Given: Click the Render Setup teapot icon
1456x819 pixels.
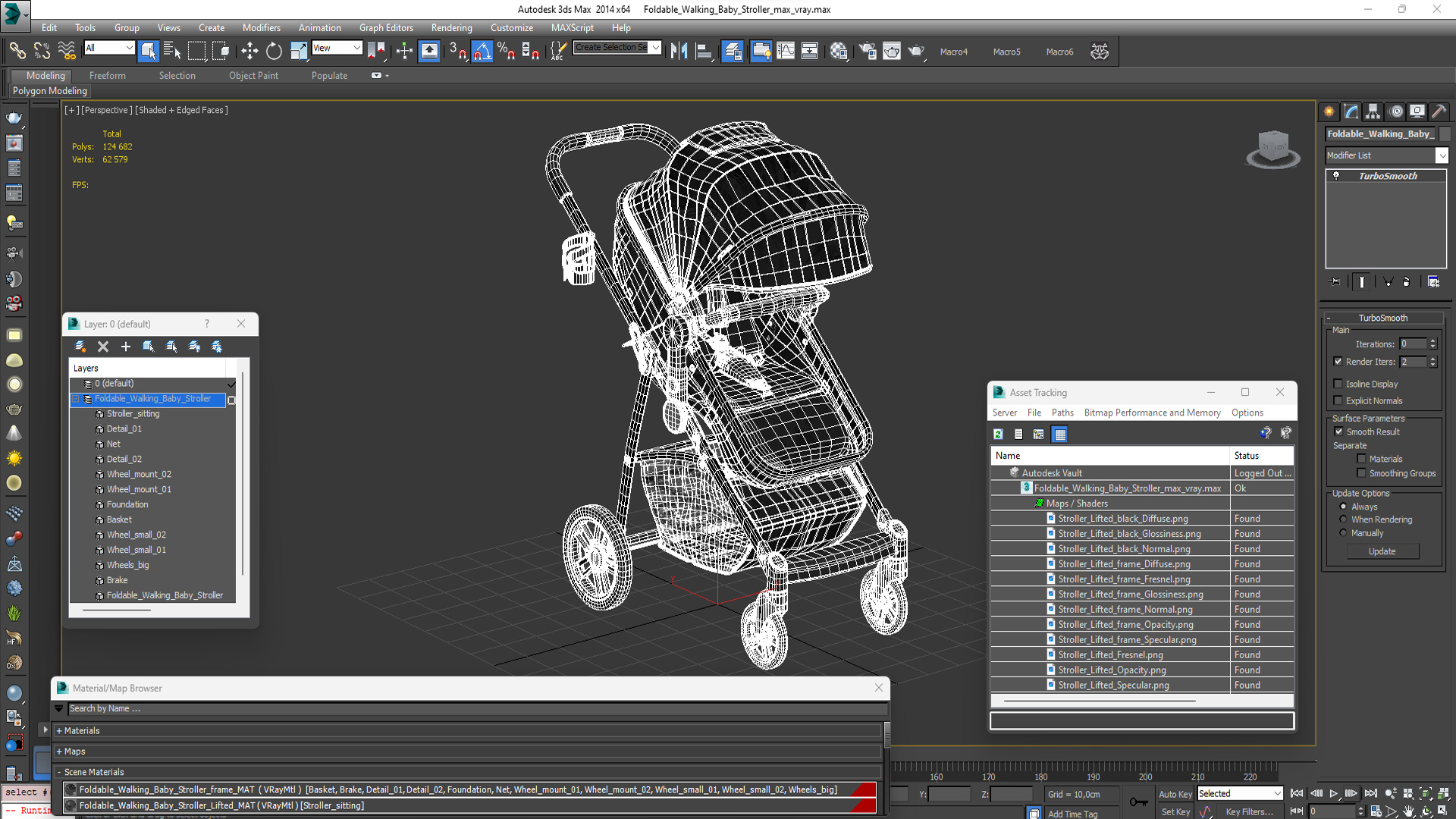Looking at the screenshot, I should click(x=868, y=51).
